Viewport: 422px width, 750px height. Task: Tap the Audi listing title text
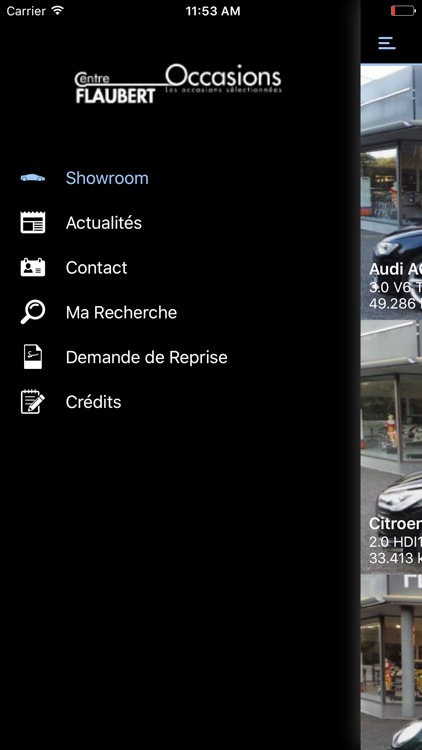395,269
